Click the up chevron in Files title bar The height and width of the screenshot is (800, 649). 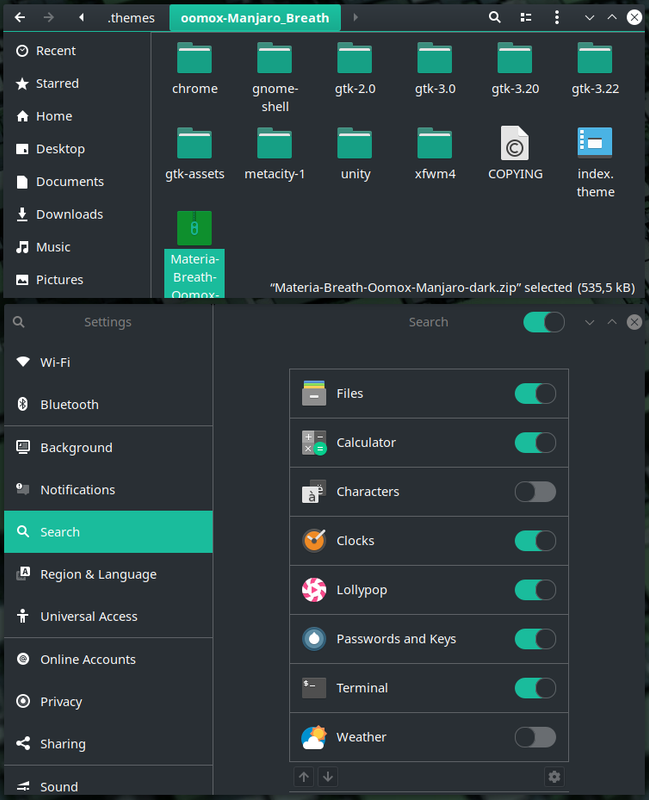click(x=612, y=17)
